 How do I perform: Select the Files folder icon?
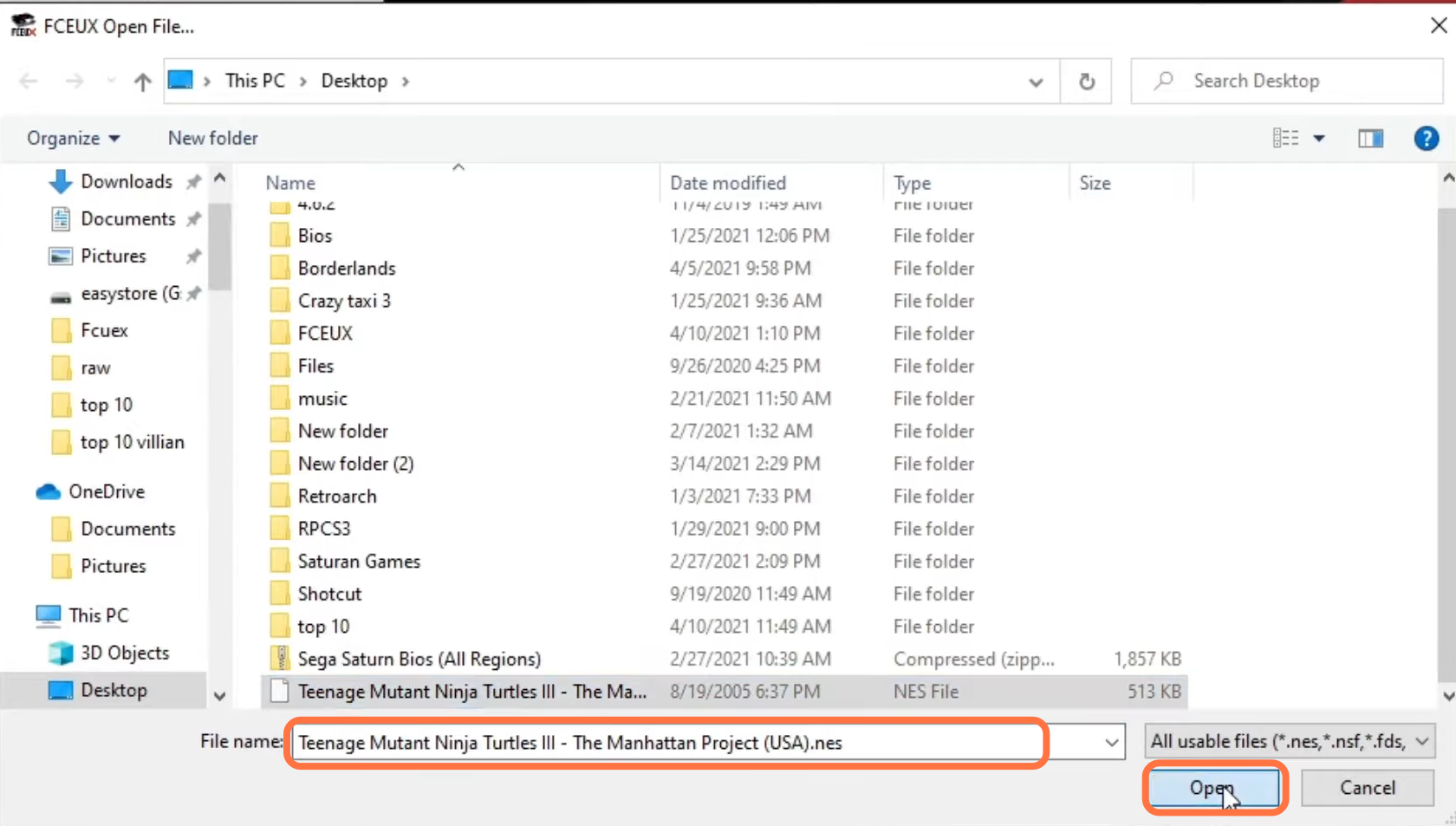coord(279,366)
